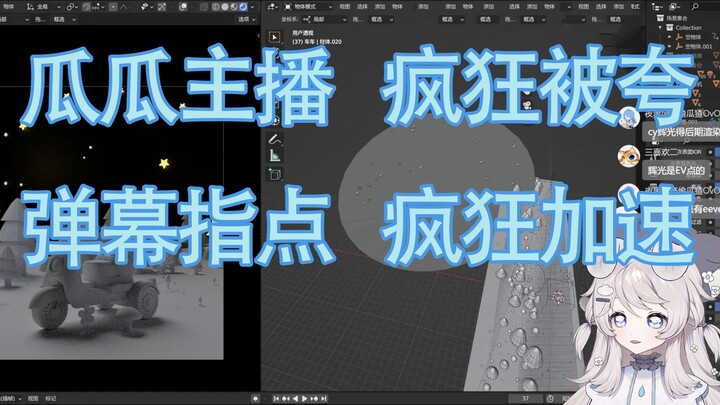Select the Measure ruler tool
Image resolution: width=720 pixels, height=405 pixels.
[275, 156]
